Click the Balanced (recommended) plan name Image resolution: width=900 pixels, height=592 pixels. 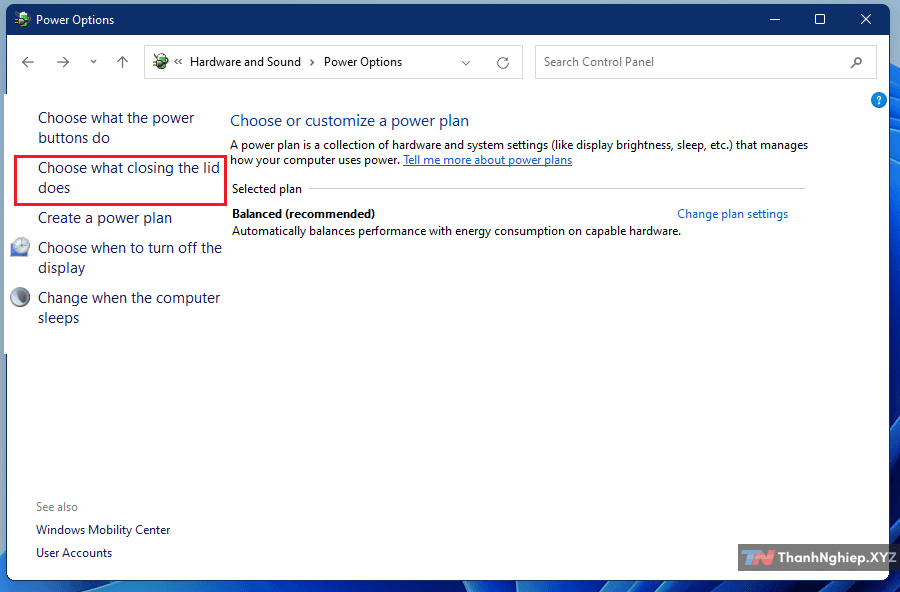click(x=304, y=214)
